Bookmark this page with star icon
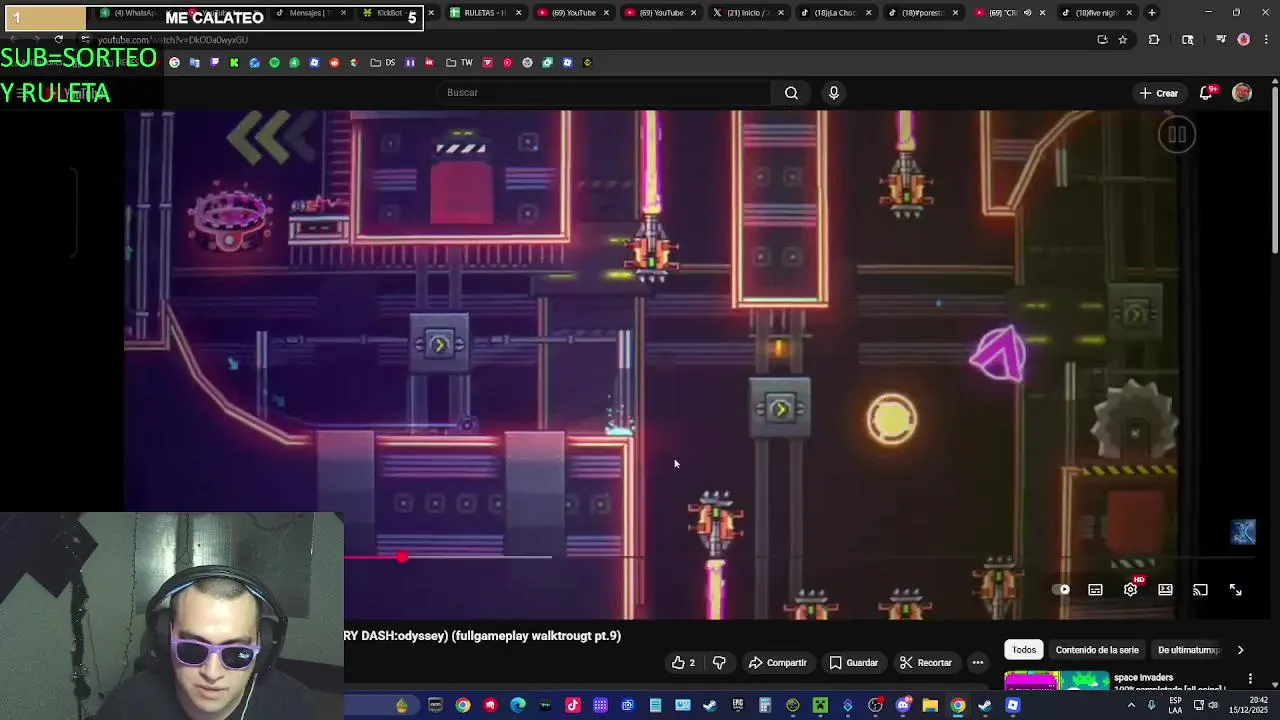This screenshot has width=1280, height=720. click(1123, 40)
